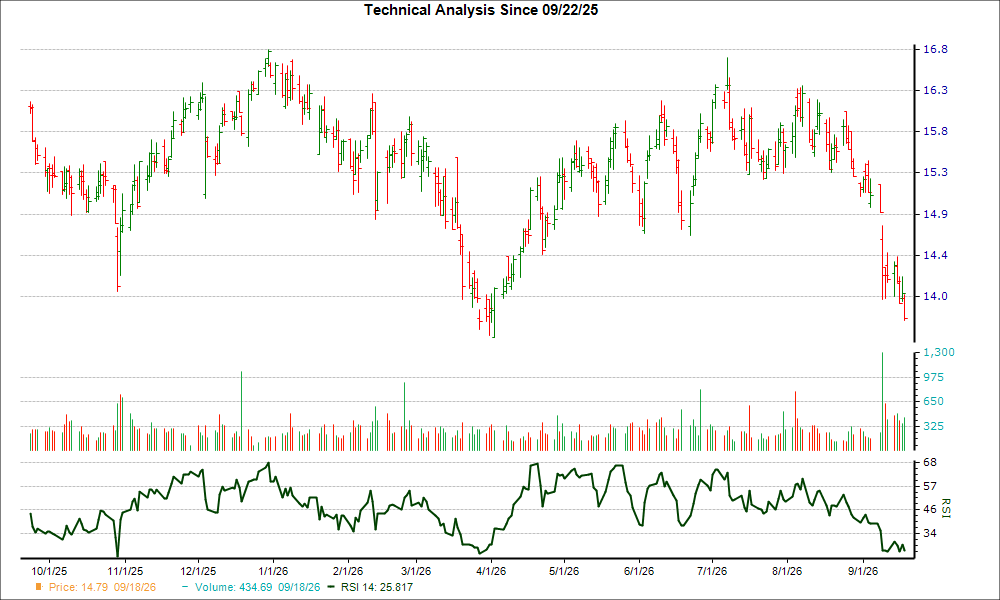This screenshot has height=600, width=1000.
Task: Click the RSI axis value 34
Action: 929,533
